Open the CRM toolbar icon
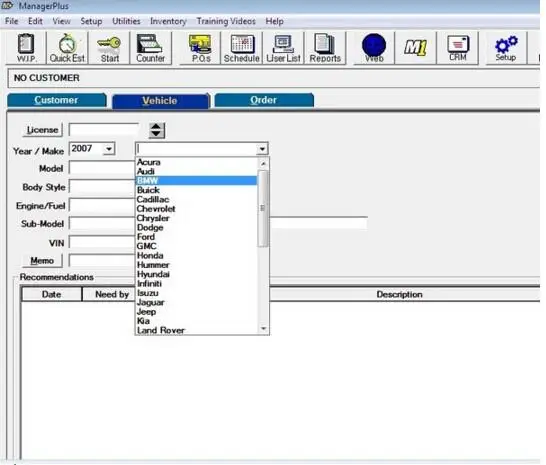 pos(458,48)
